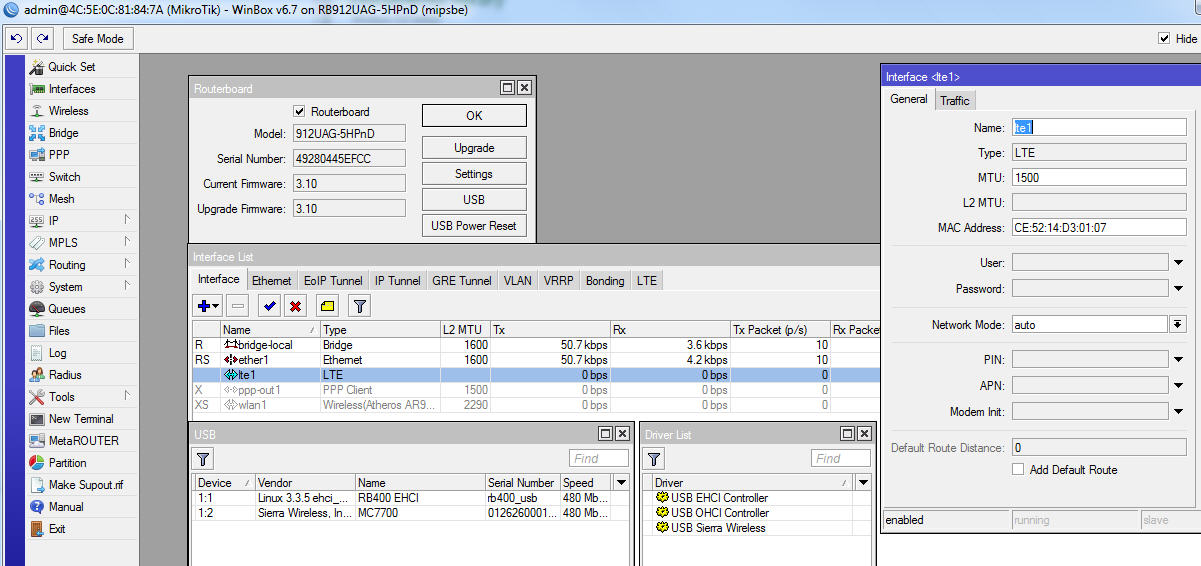Click the enable checkmark icon in Interface List
The image size is (1201, 566).
[270, 306]
